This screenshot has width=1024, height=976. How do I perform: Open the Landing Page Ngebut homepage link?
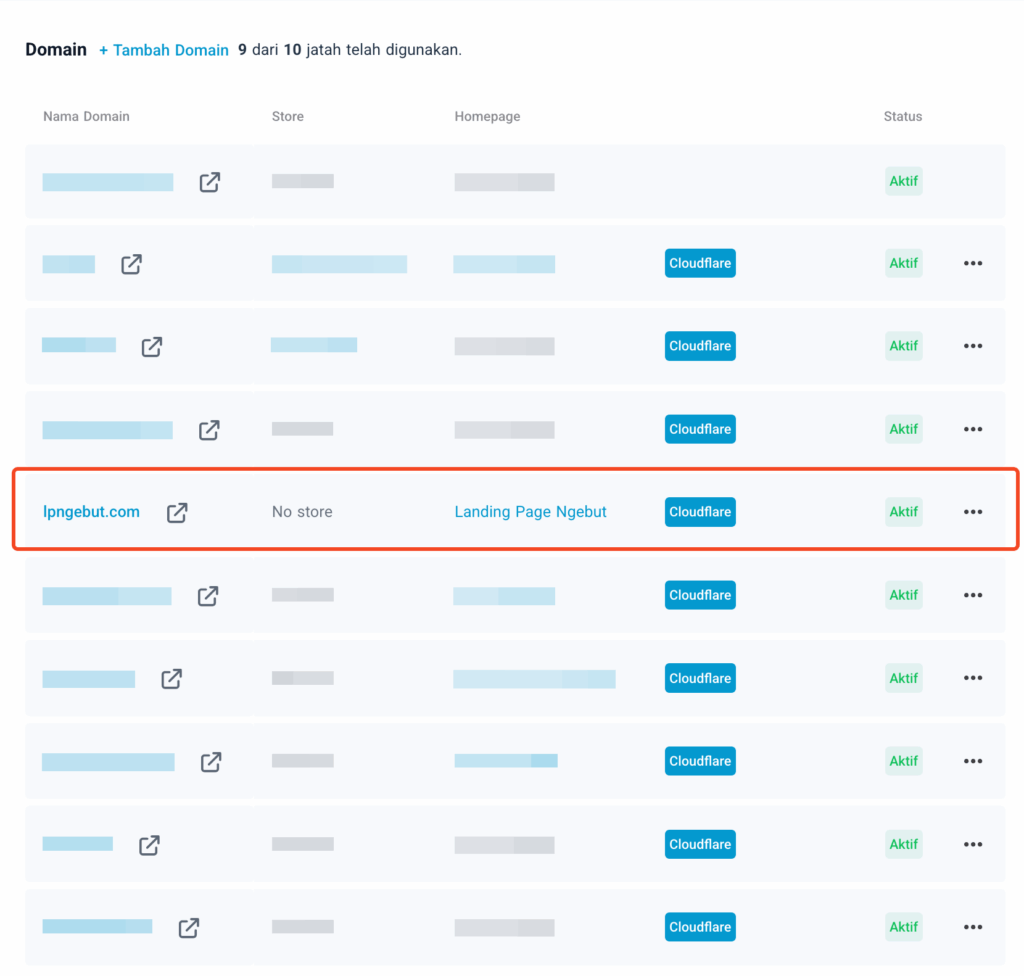(x=530, y=511)
